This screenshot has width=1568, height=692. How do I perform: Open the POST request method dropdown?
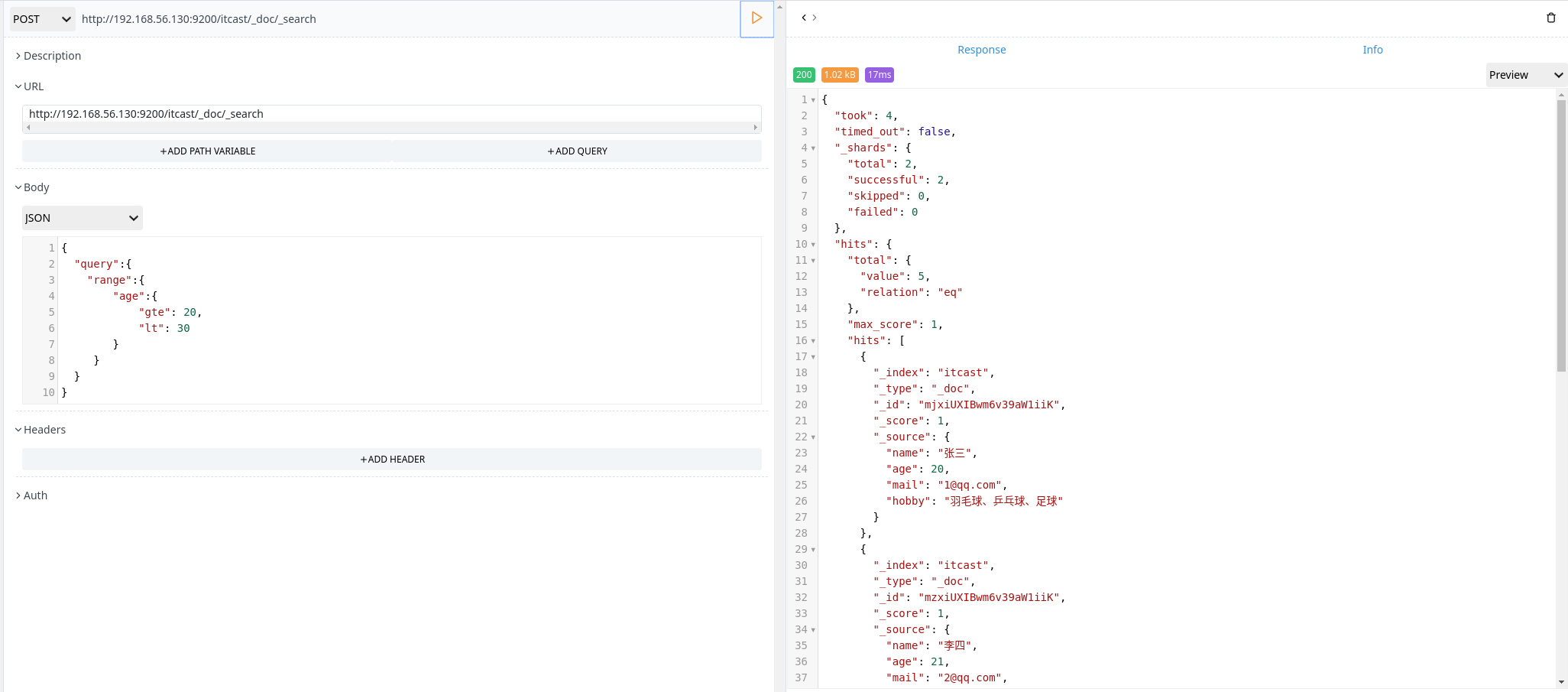point(40,18)
